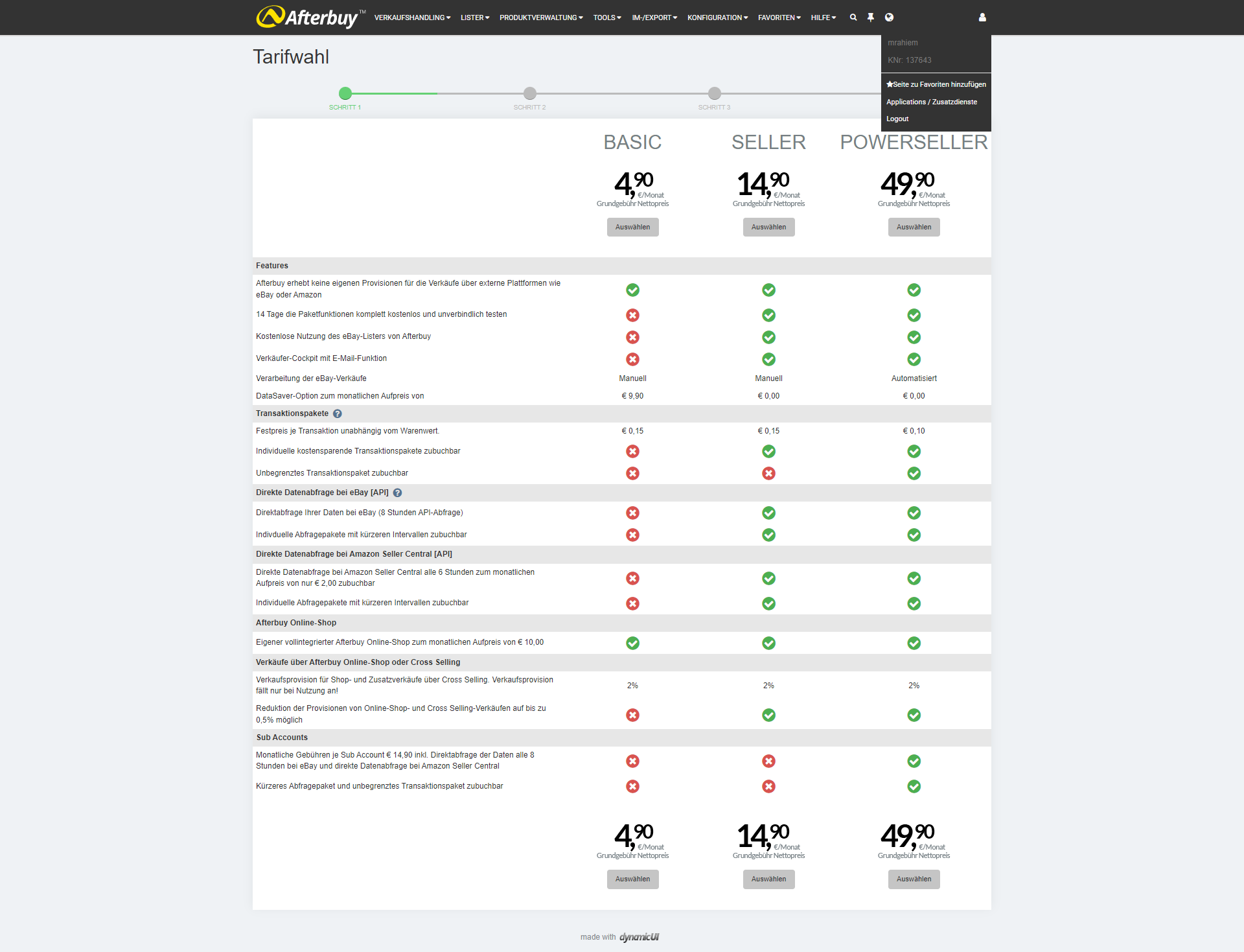Click the user profile icon
Screen dimensions: 1244x952
(981, 17)
